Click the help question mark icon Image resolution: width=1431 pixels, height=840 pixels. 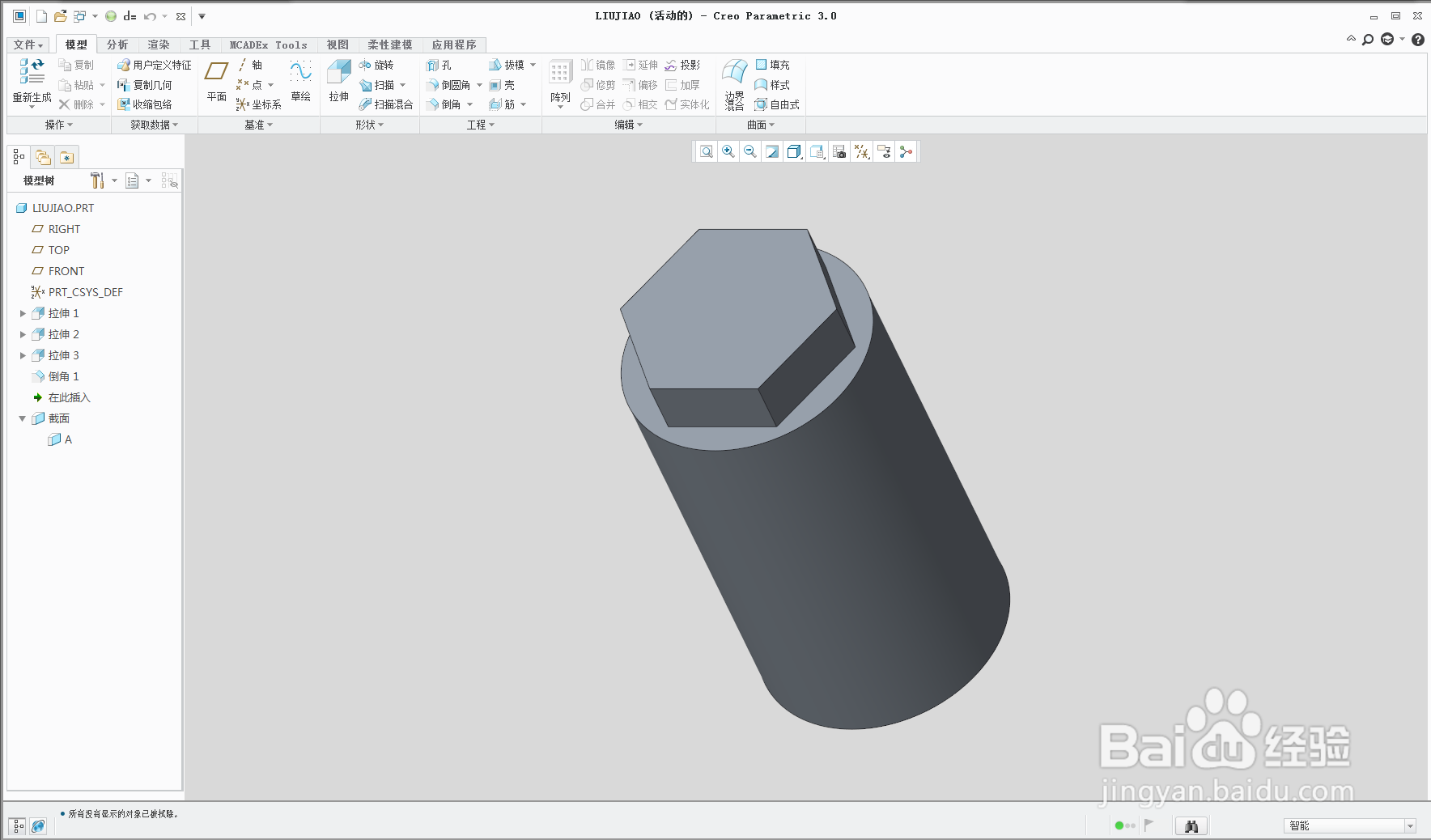pyautogui.click(x=1418, y=40)
